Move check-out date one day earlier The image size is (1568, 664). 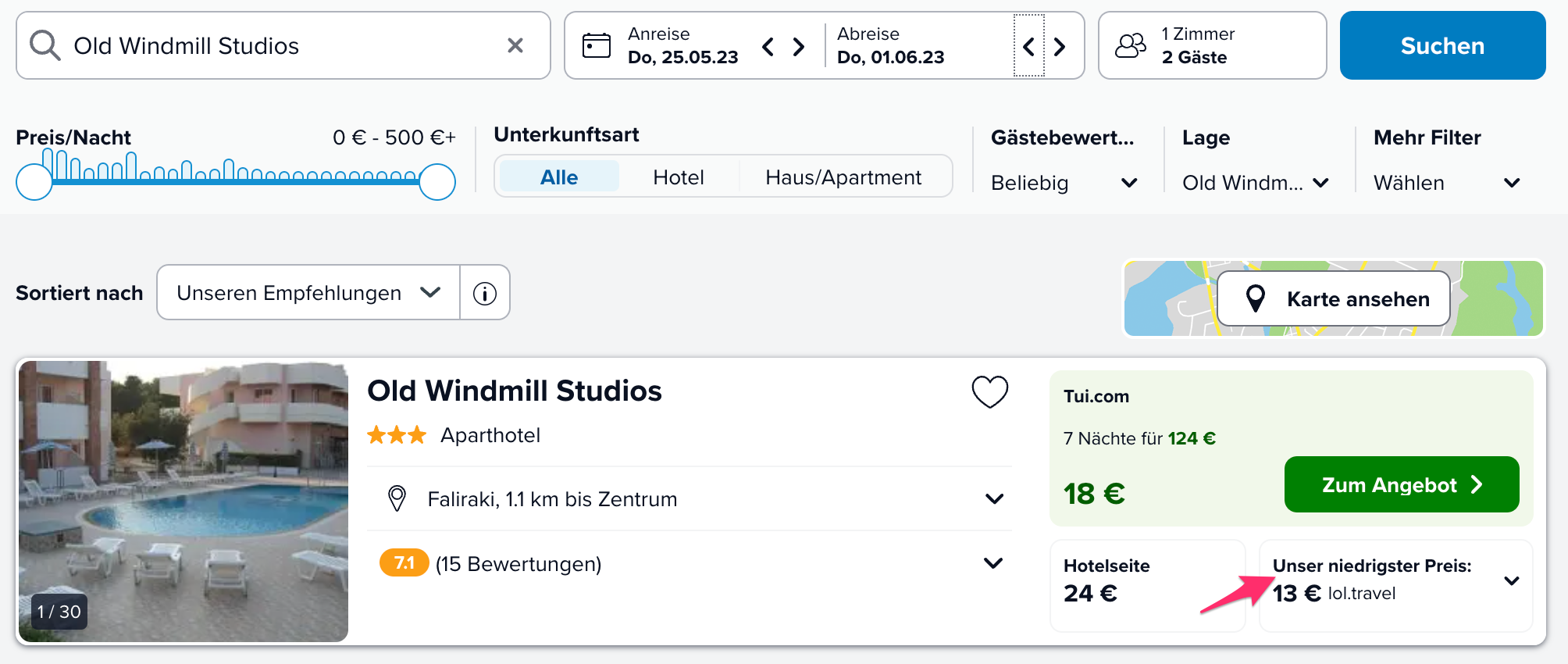(1028, 47)
